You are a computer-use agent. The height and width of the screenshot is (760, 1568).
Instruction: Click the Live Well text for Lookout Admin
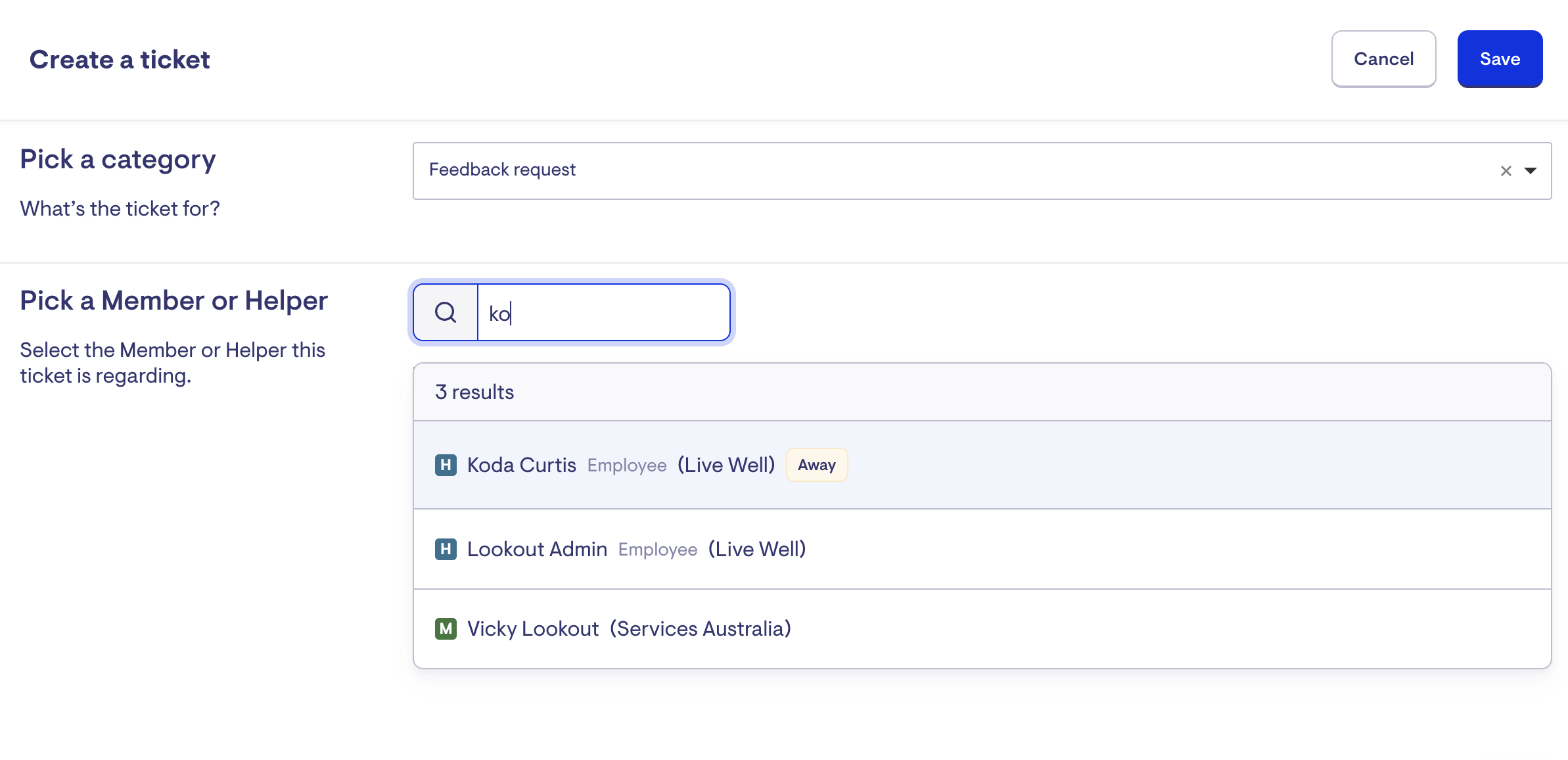pos(756,549)
